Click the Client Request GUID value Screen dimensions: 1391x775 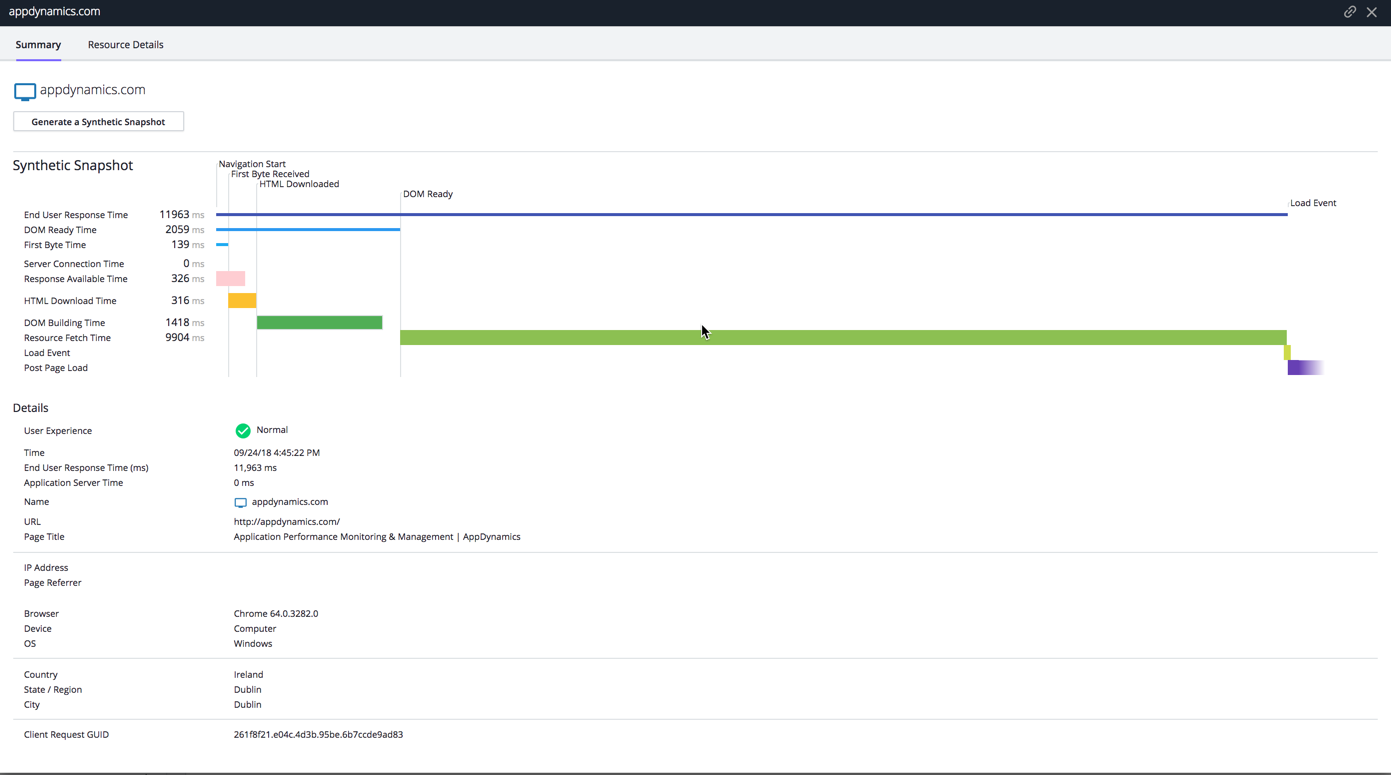318,735
